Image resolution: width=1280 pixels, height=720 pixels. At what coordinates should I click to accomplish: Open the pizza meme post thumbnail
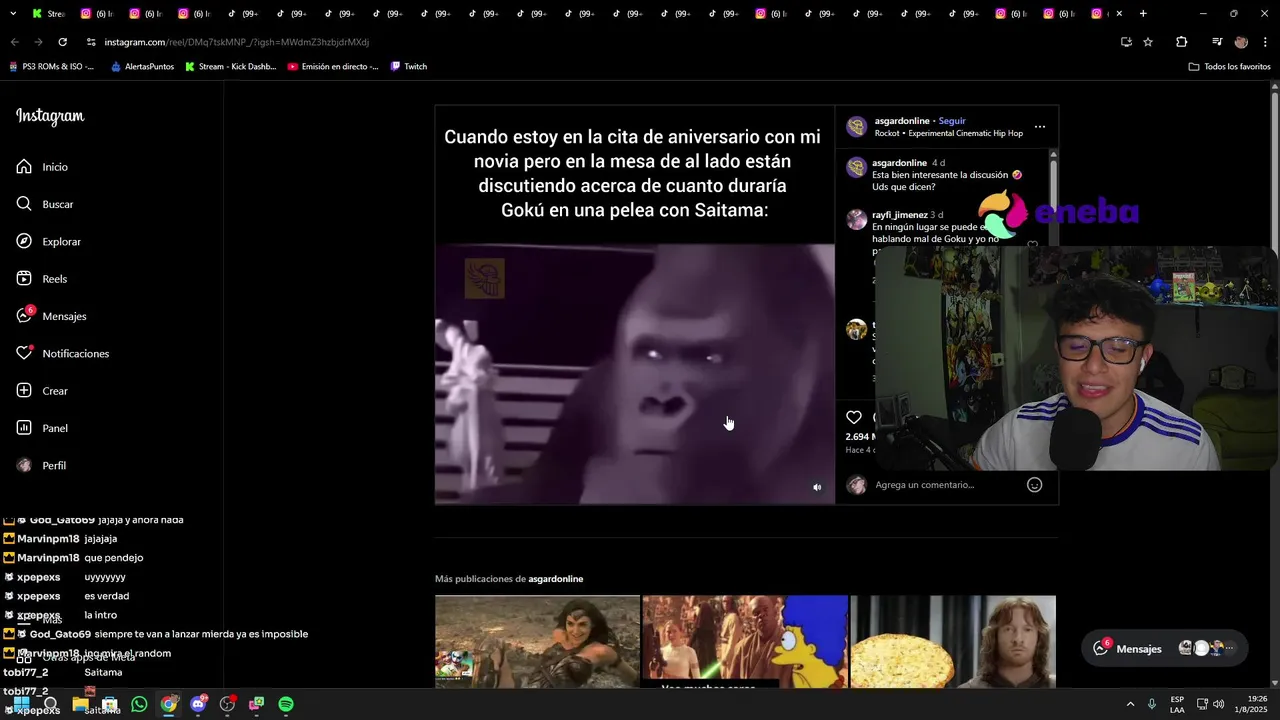point(953,641)
